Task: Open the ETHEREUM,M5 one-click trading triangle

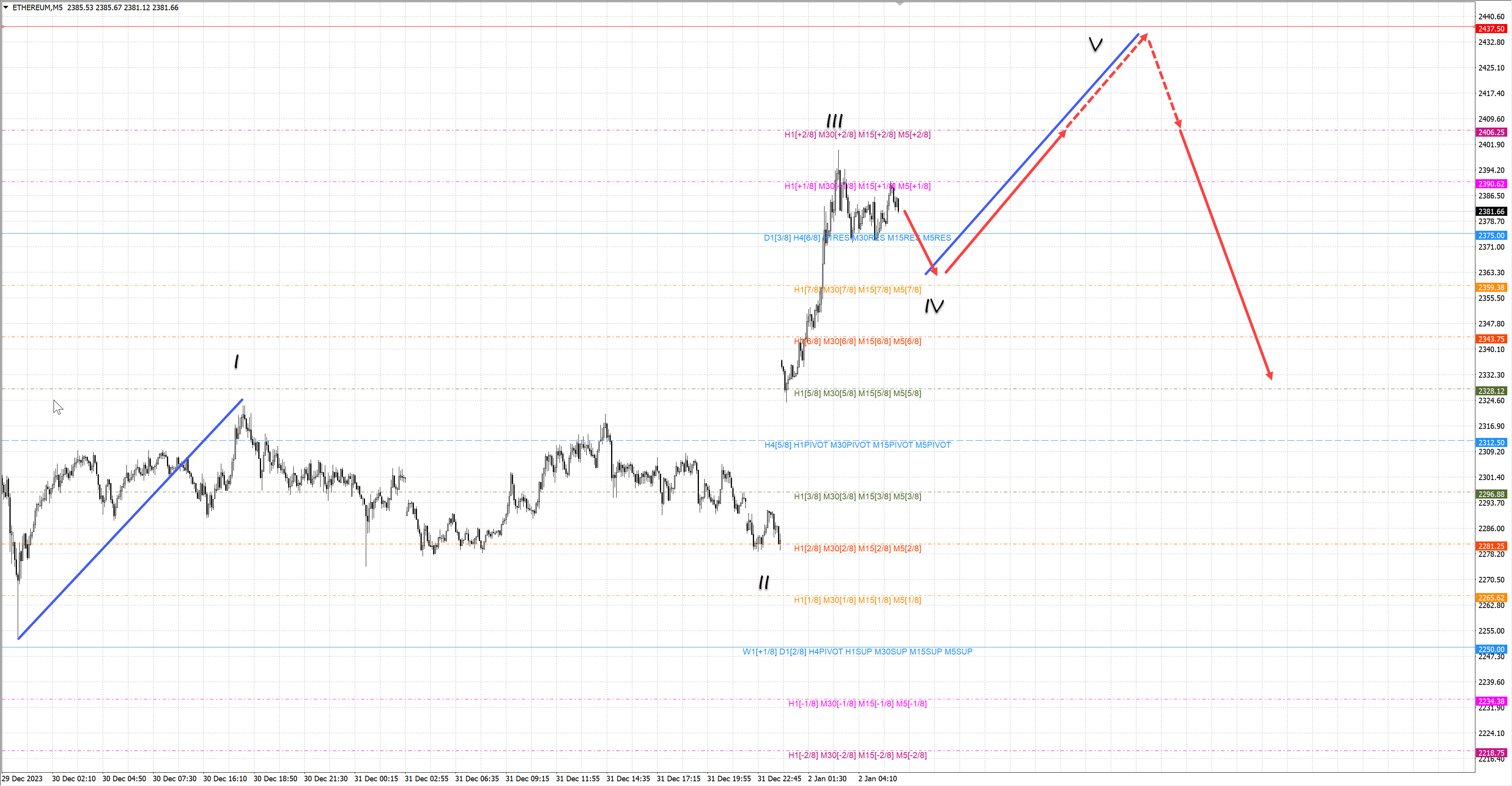Action: pyautogui.click(x=6, y=7)
